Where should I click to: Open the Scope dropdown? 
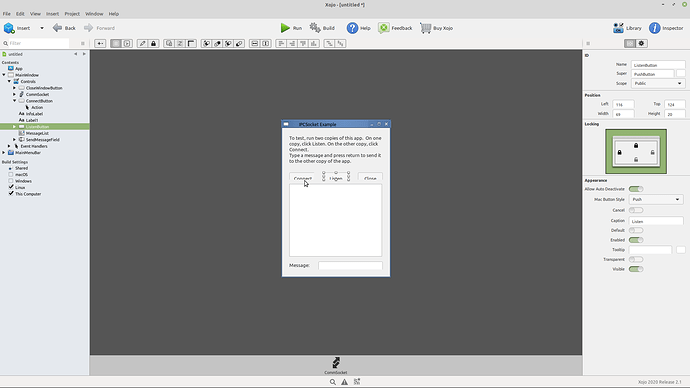pos(658,83)
